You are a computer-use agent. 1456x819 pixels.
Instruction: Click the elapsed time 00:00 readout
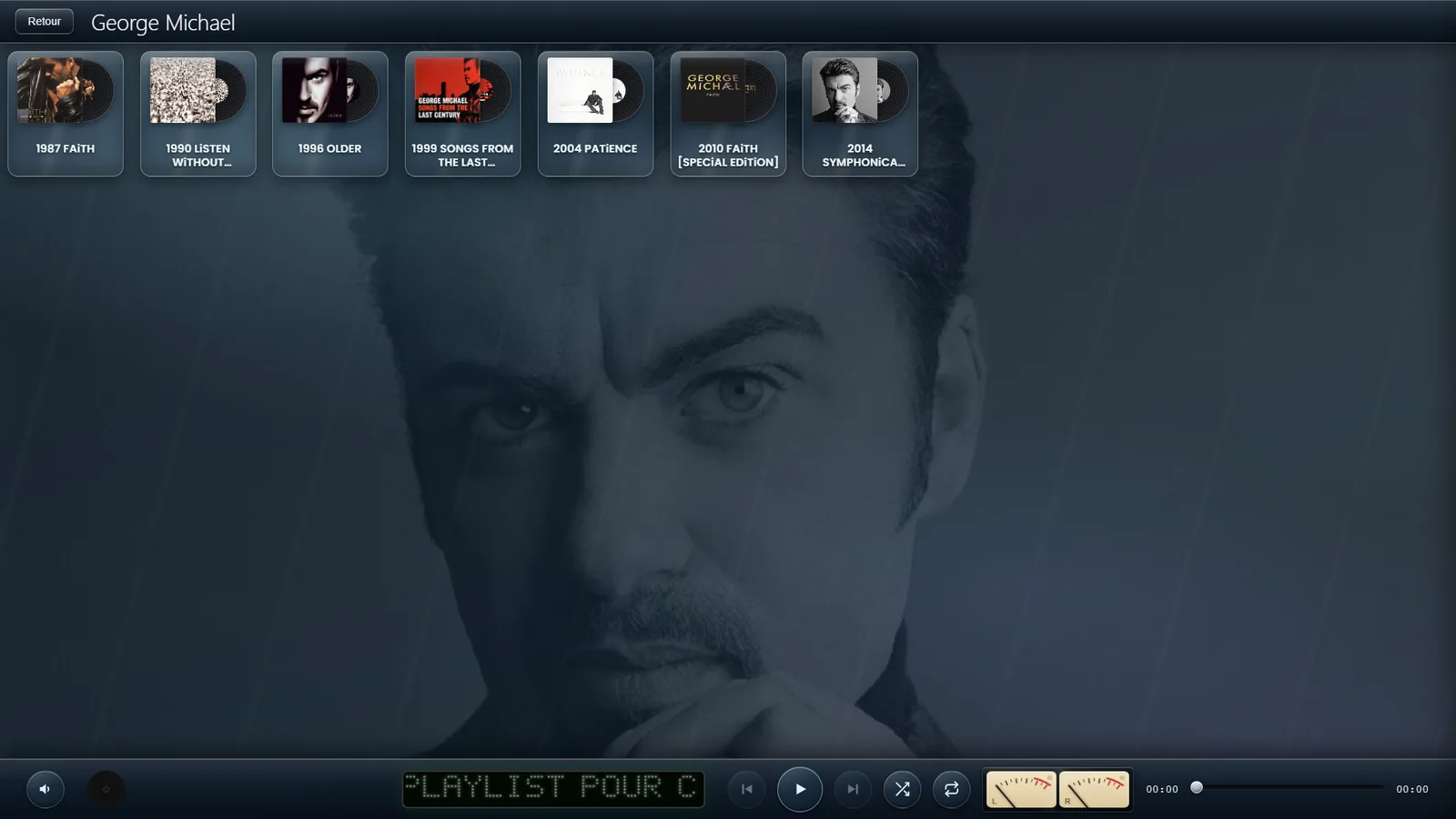click(1162, 789)
